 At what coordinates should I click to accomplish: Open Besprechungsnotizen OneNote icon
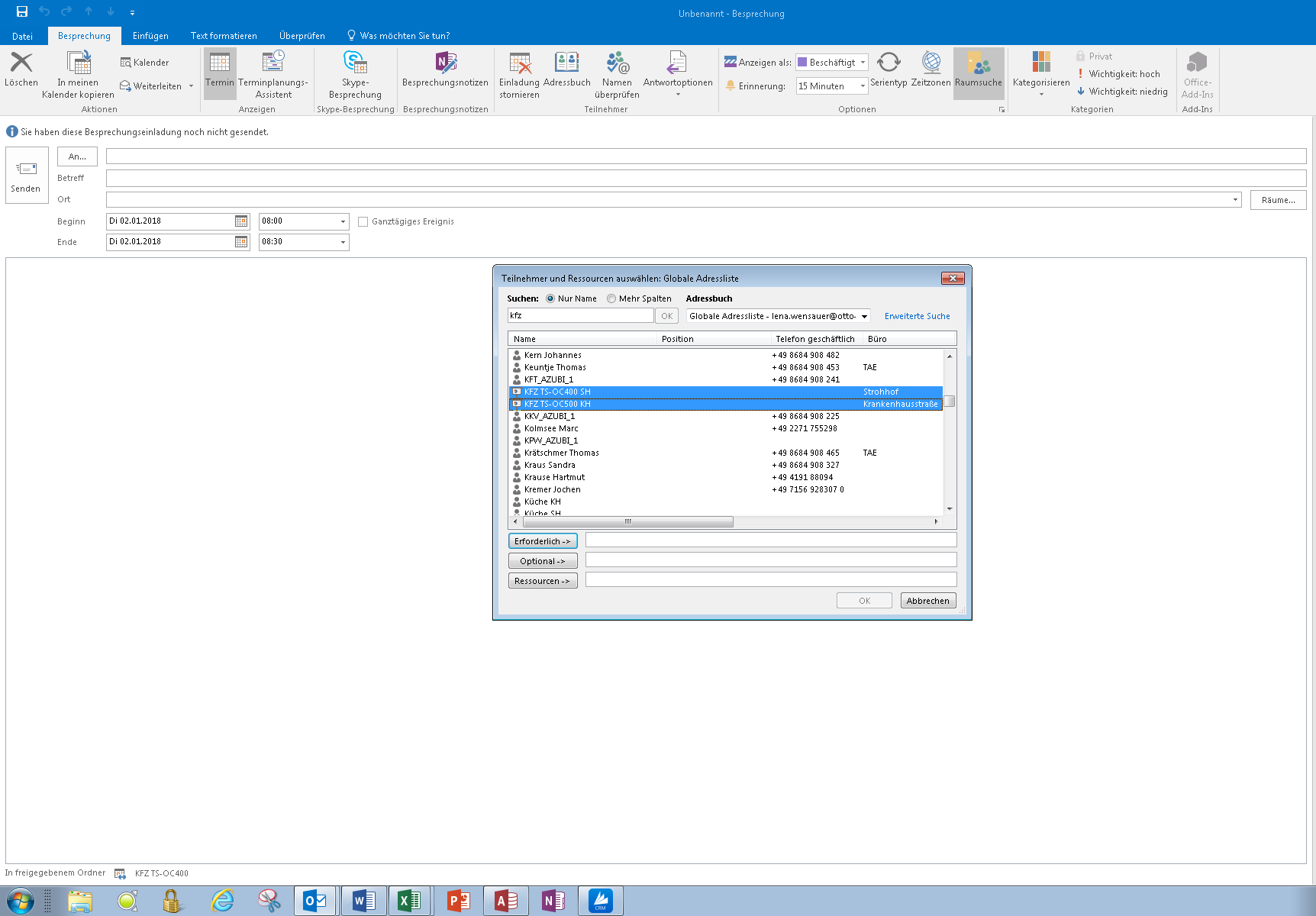click(446, 63)
